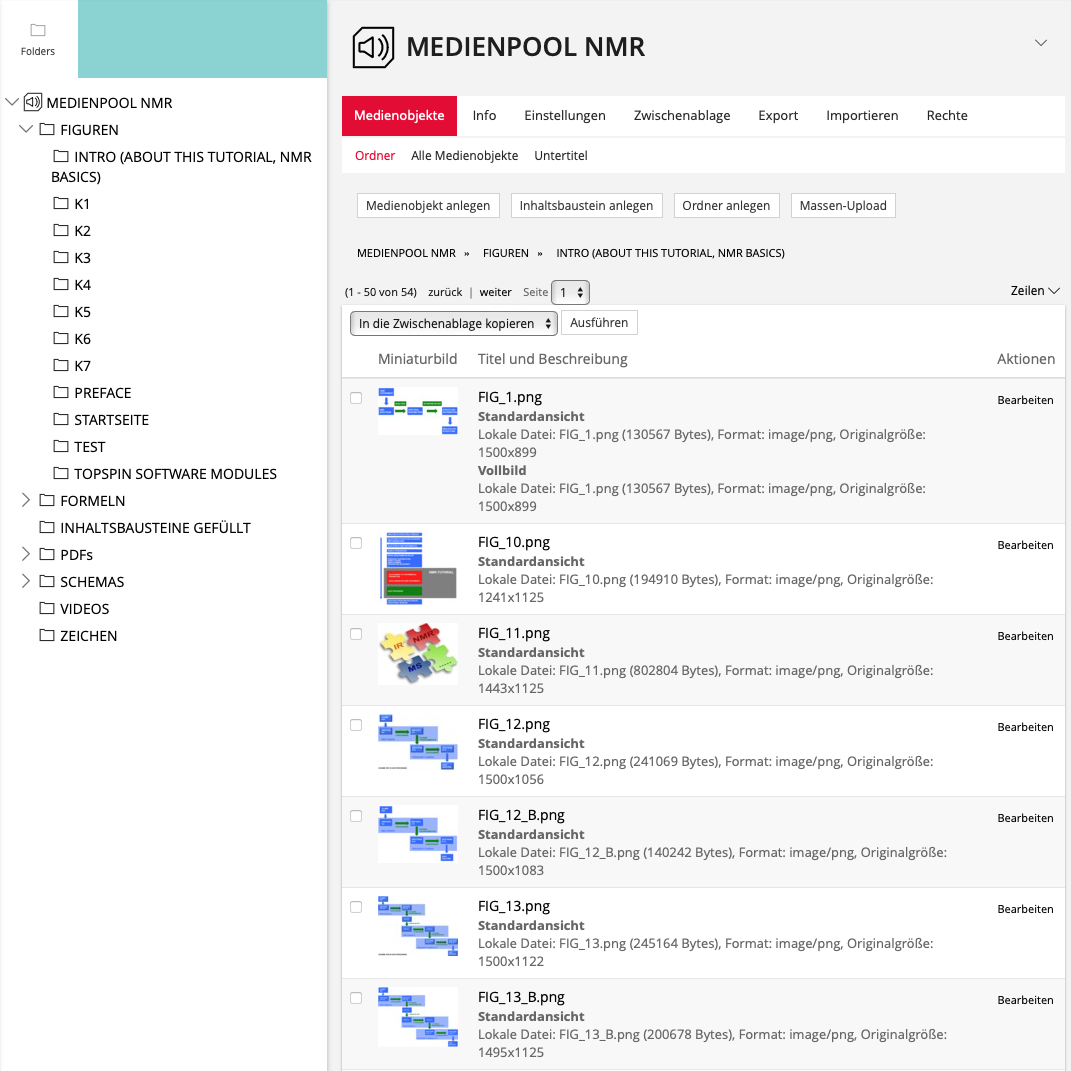Click the Medienpool NMR speaker icon in tree
Image resolution: width=1071 pixels, height=1071 pixels.
point(33,103)
